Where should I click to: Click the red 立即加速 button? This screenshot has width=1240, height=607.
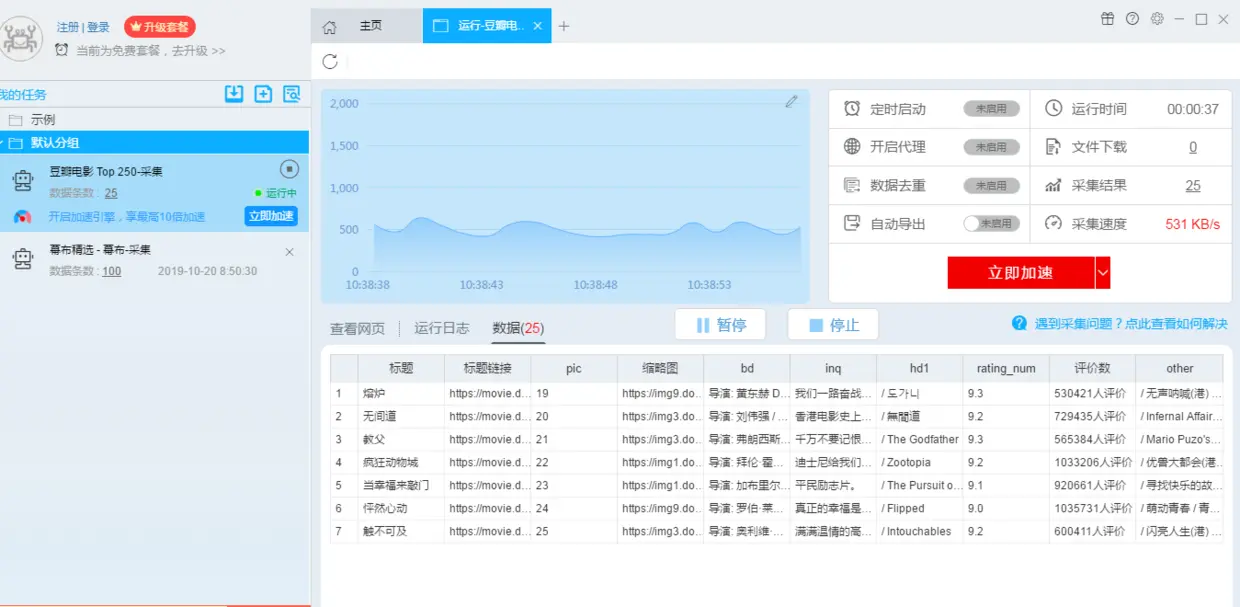click(x=1021, y=272)
